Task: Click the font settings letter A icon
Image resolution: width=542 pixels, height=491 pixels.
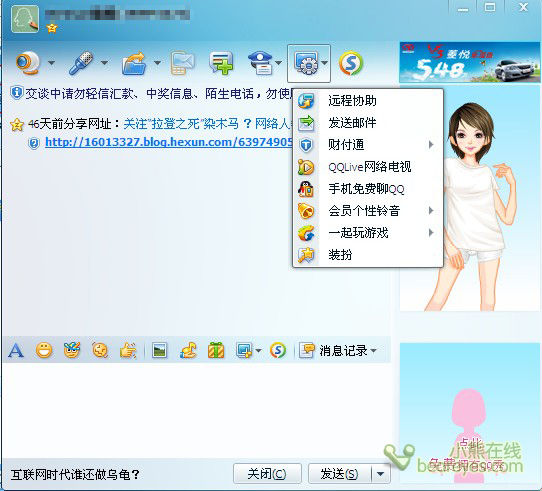Action: 16,351
